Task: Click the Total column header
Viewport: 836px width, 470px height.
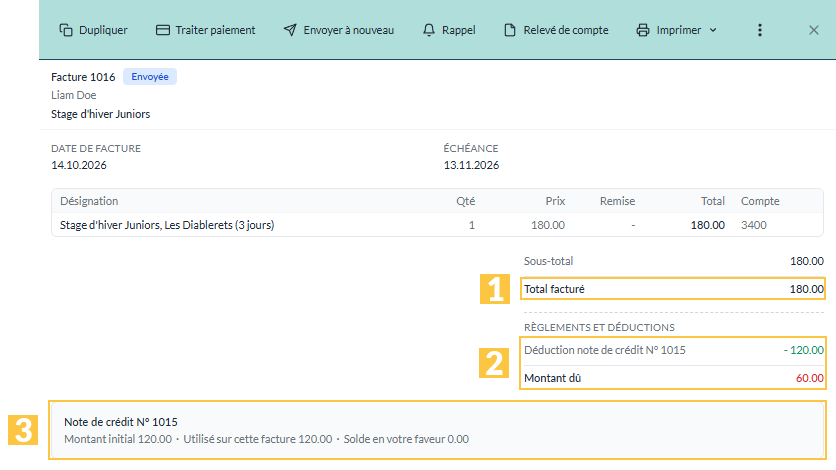Action: [x=713, y=201]
